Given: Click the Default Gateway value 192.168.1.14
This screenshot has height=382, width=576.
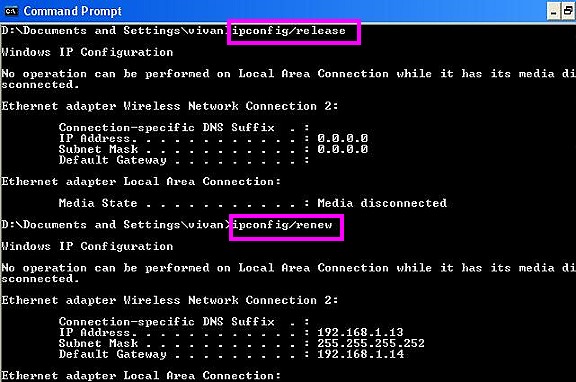Looking at the screenshot, I should point(360,354).
